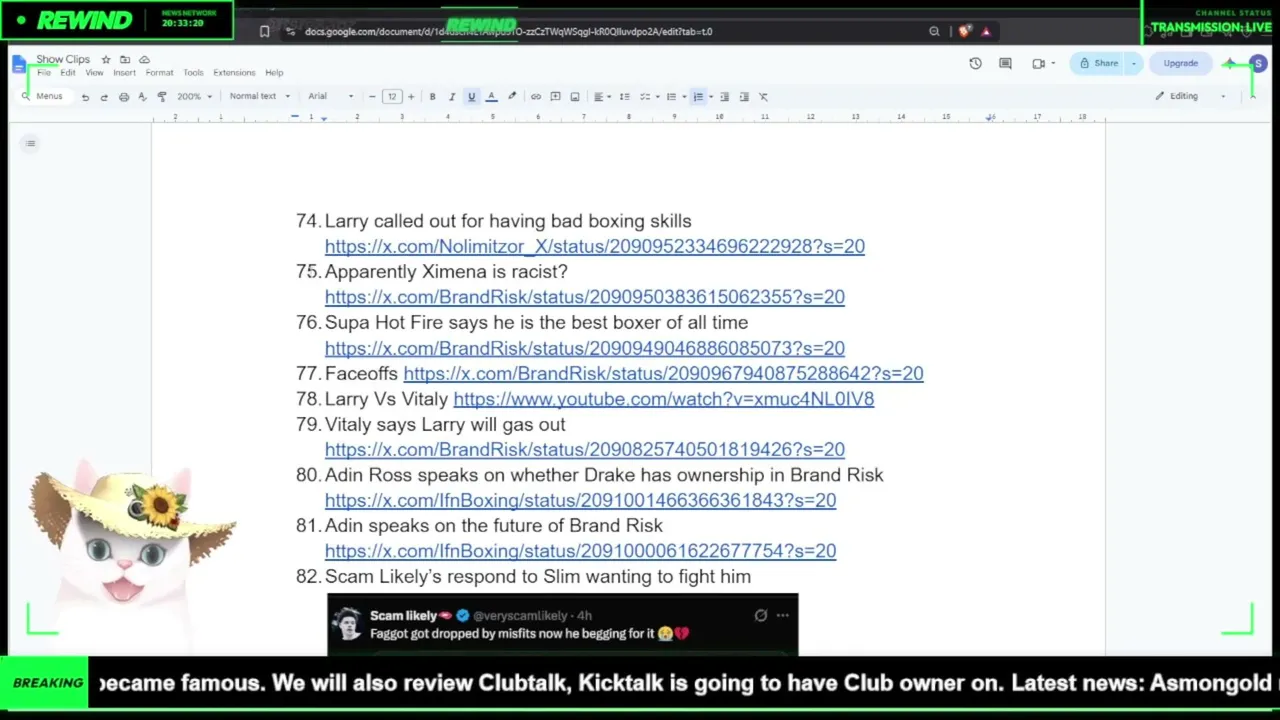This screenshot has height=720, width=1280.
Task: Open the Drake ownership IfnBoxing link
Action: tap(580, 501)
